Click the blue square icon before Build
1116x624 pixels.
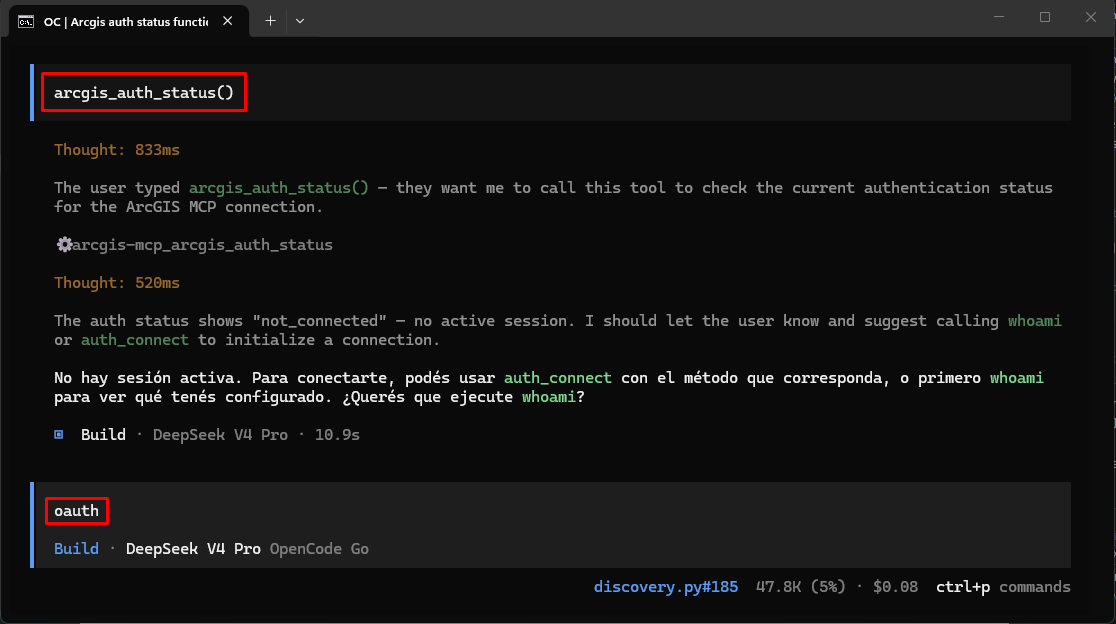pos(59,434)
